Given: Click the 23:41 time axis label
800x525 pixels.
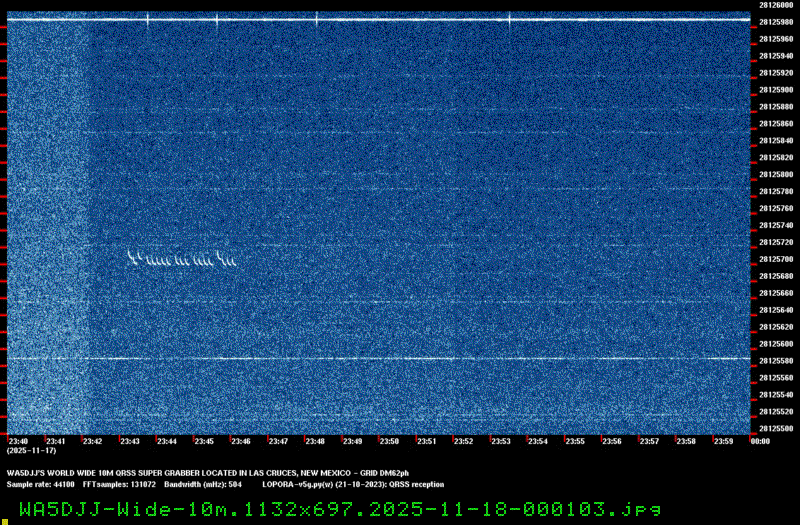Looking at the screenshot, I should pos(56,441).
